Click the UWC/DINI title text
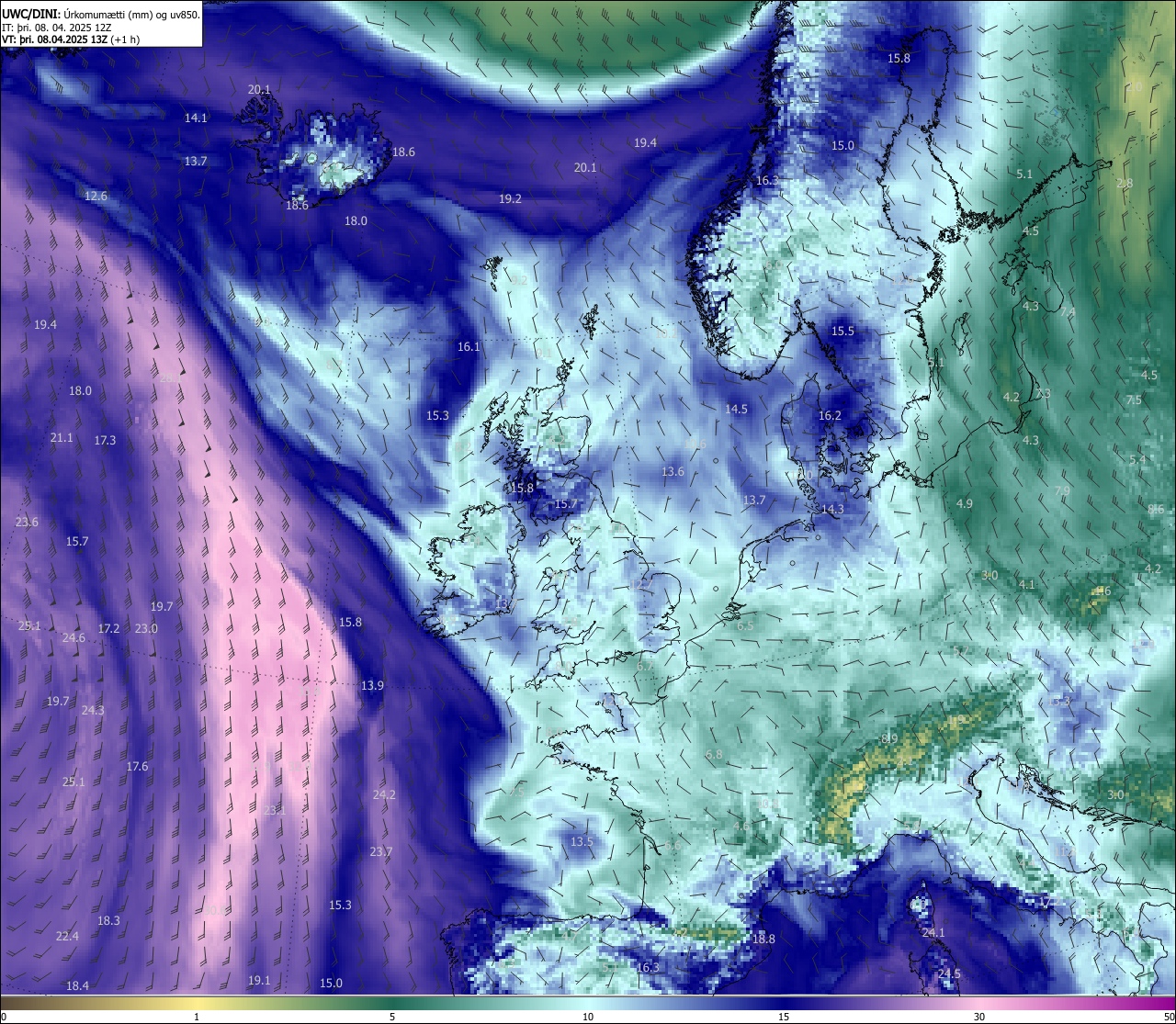The width and height of the screenshot is (1176, 1024). click(x=33, y=15)
